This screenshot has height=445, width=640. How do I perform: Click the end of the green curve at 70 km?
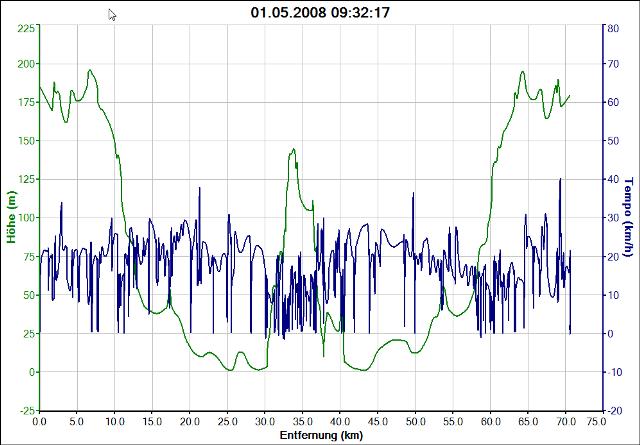point(569,96)
